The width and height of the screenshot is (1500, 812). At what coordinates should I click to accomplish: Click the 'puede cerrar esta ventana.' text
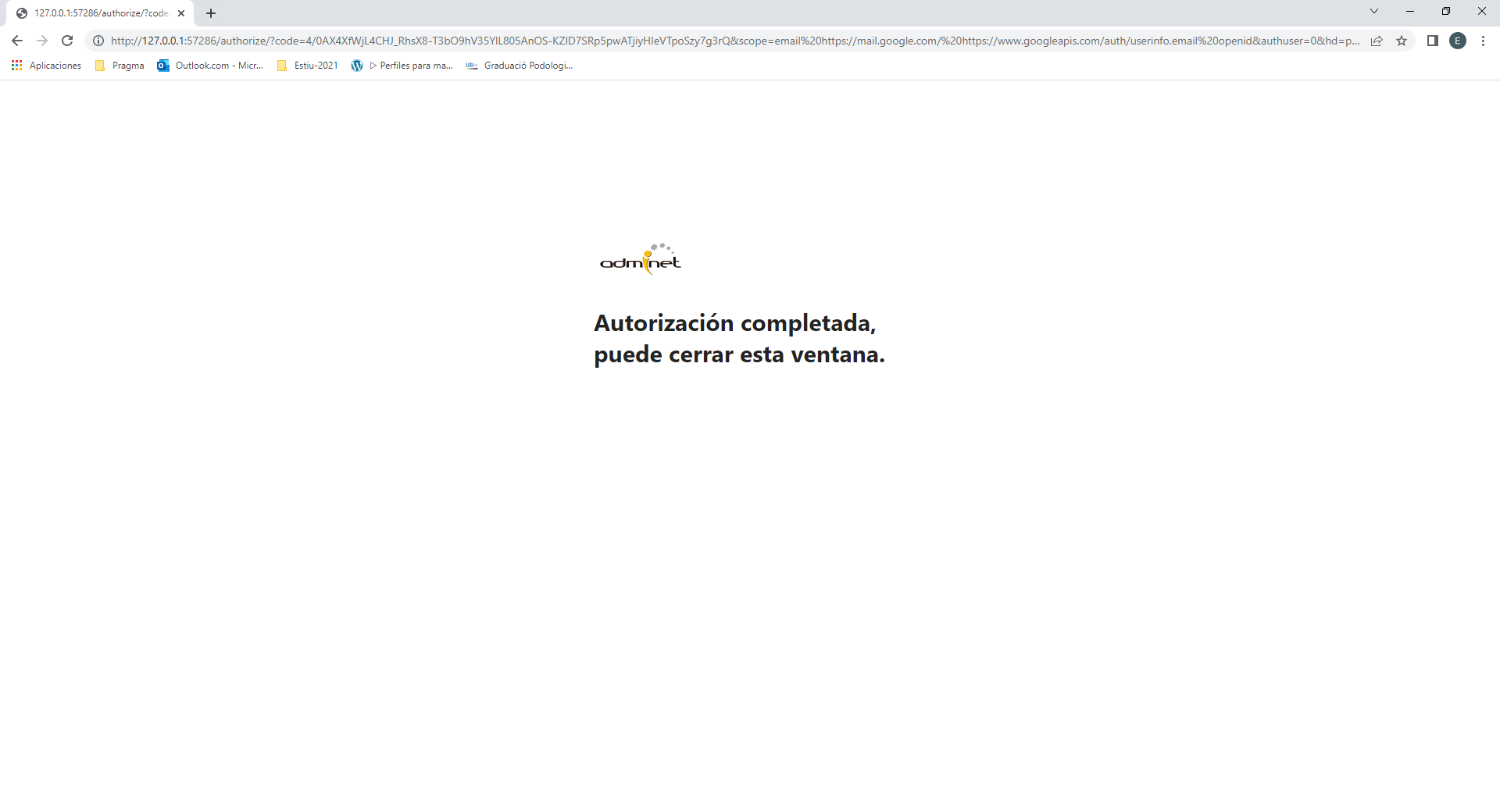(x=740, y=354)
